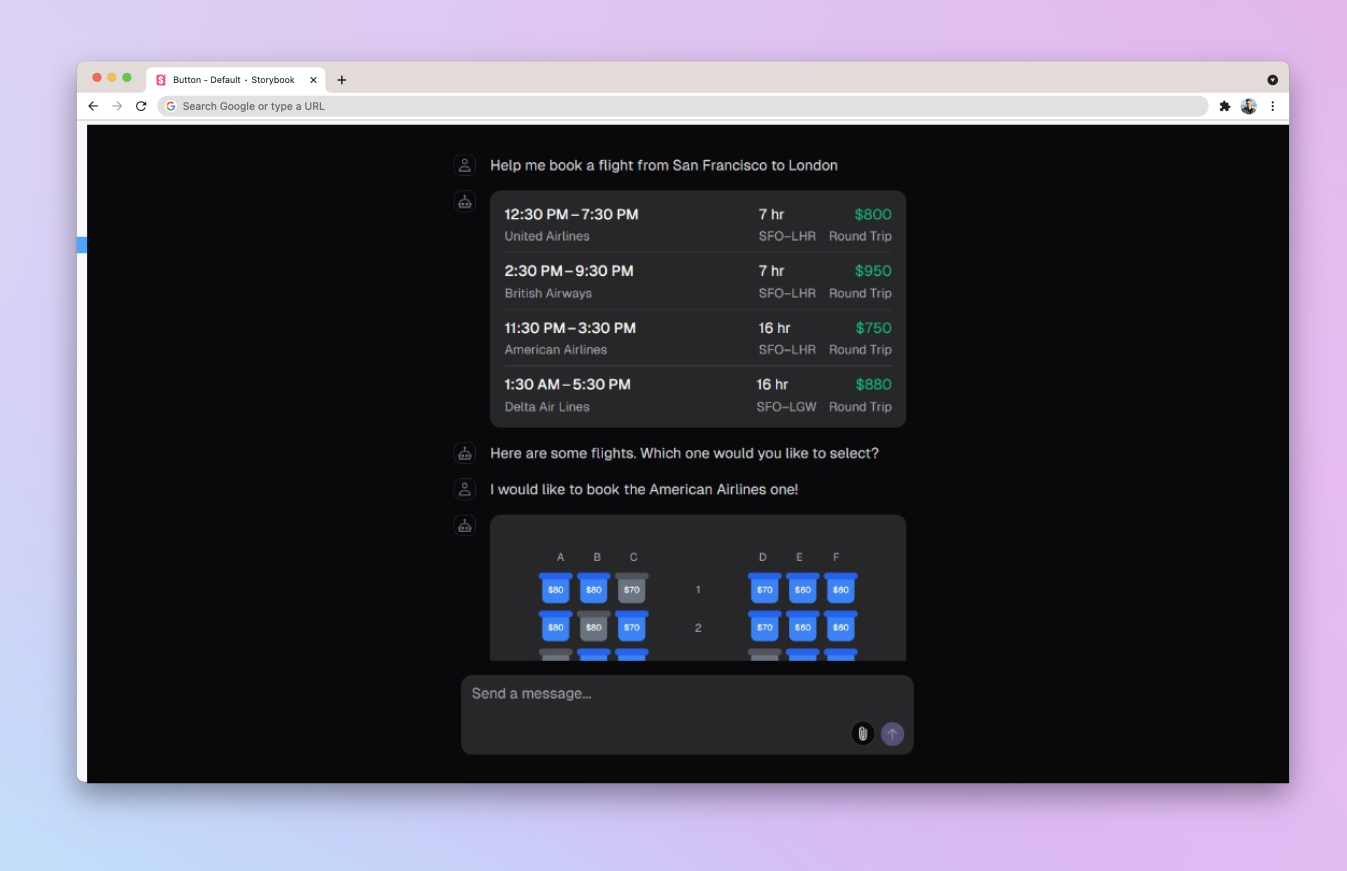Click user avatar beside 'Help me book a flight'
This screenshot has width=1347, height=871.
tap(465, 165)
